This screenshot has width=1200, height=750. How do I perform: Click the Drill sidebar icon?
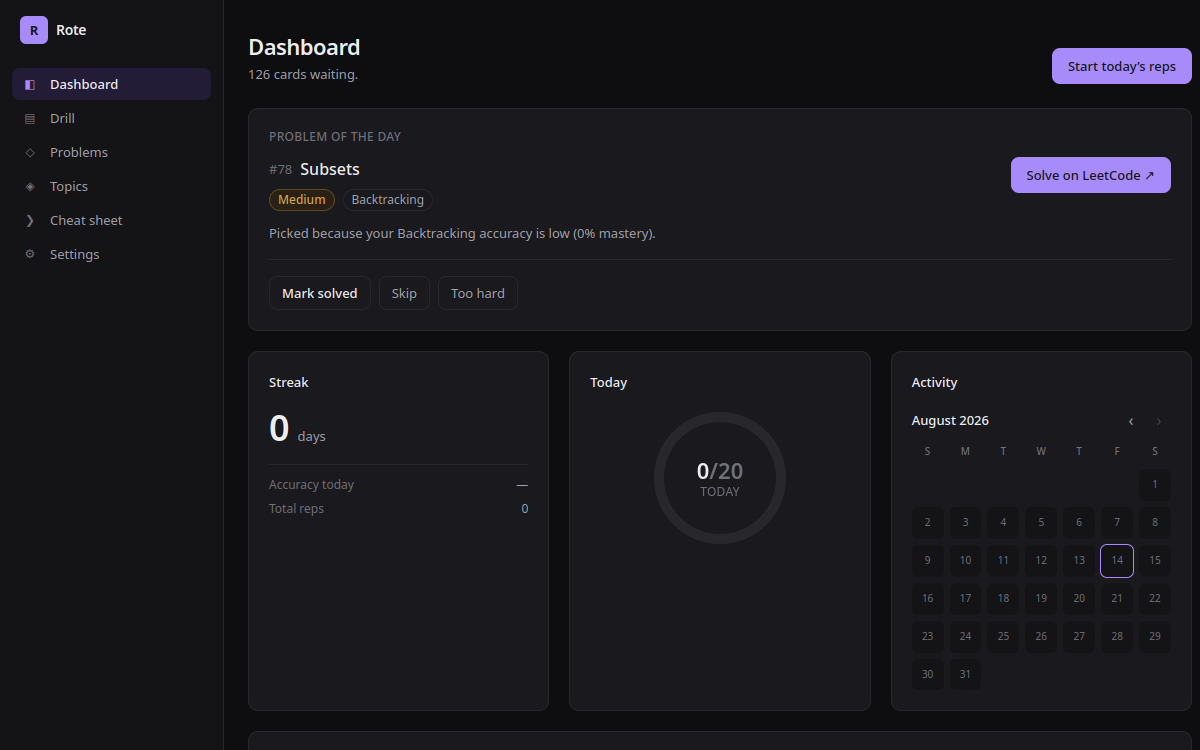click(30, 118)
